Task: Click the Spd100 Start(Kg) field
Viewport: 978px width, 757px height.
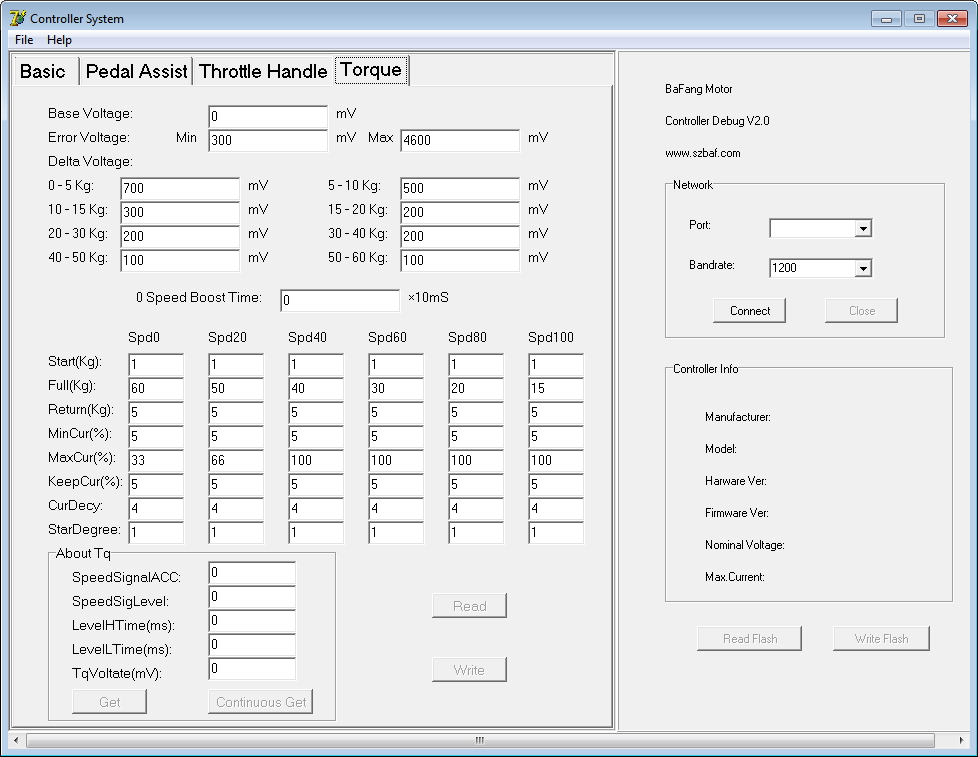Action: [556, 365]
